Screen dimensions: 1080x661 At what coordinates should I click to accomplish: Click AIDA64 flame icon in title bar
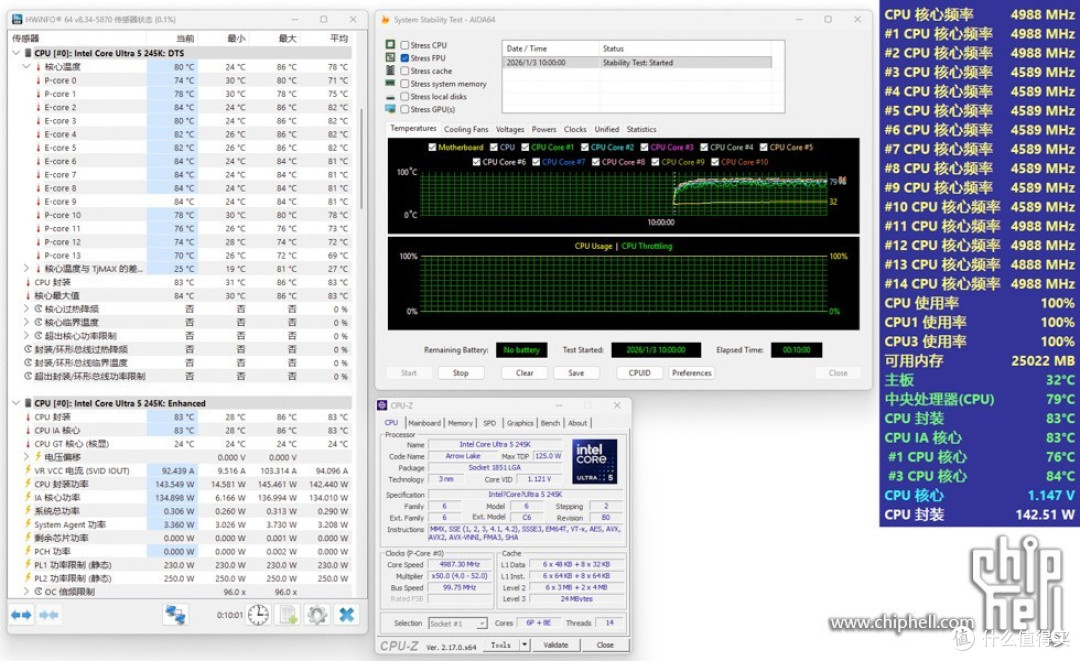(x=385, y=19)
